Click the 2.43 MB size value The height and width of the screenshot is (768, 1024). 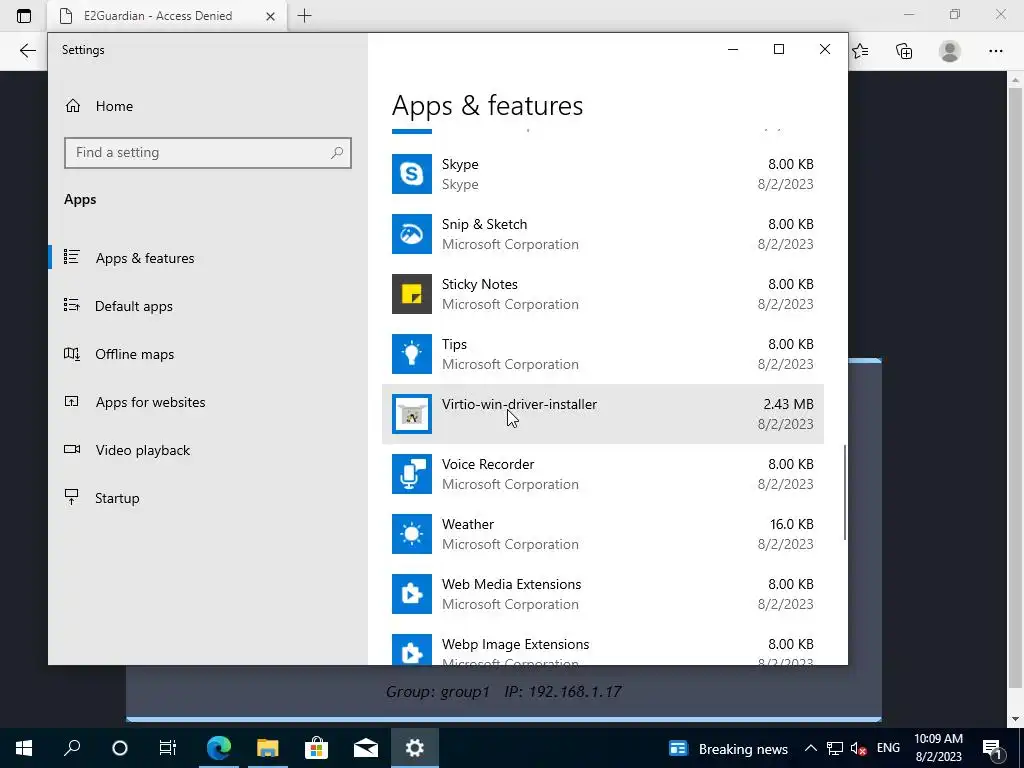788,404
